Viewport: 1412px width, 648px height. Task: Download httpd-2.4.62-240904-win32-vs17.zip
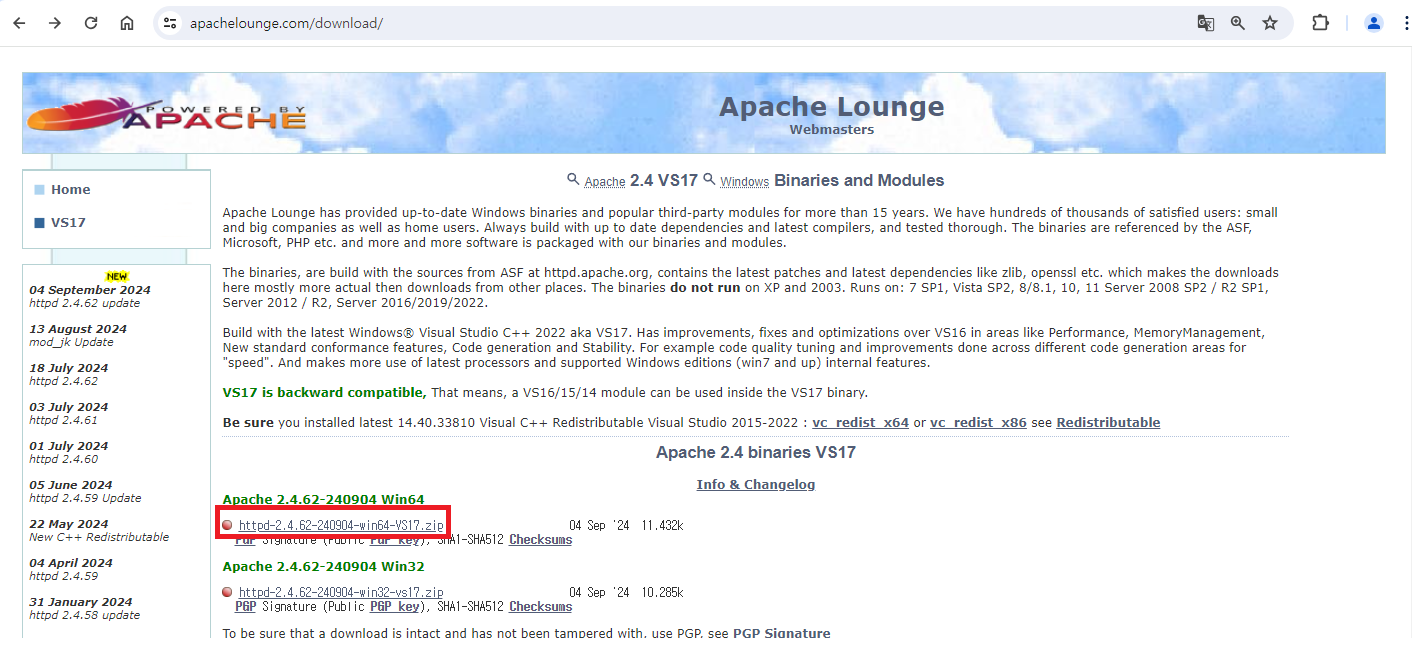point(341,592)
